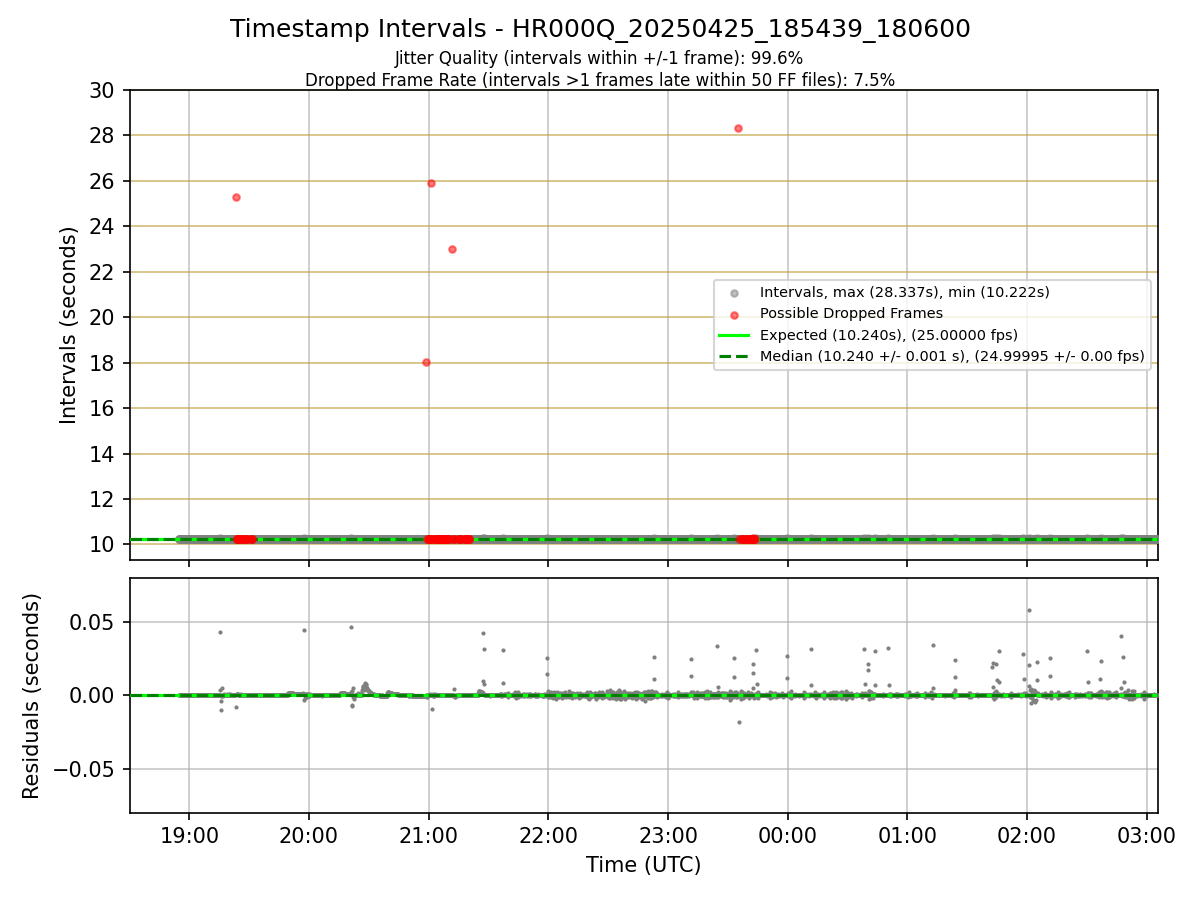The height and width of the screenshot is (900, 1200).
Task: Select the Dropped Frame Rate 7.5% subtitle line
Action: (x=600, y=79)
